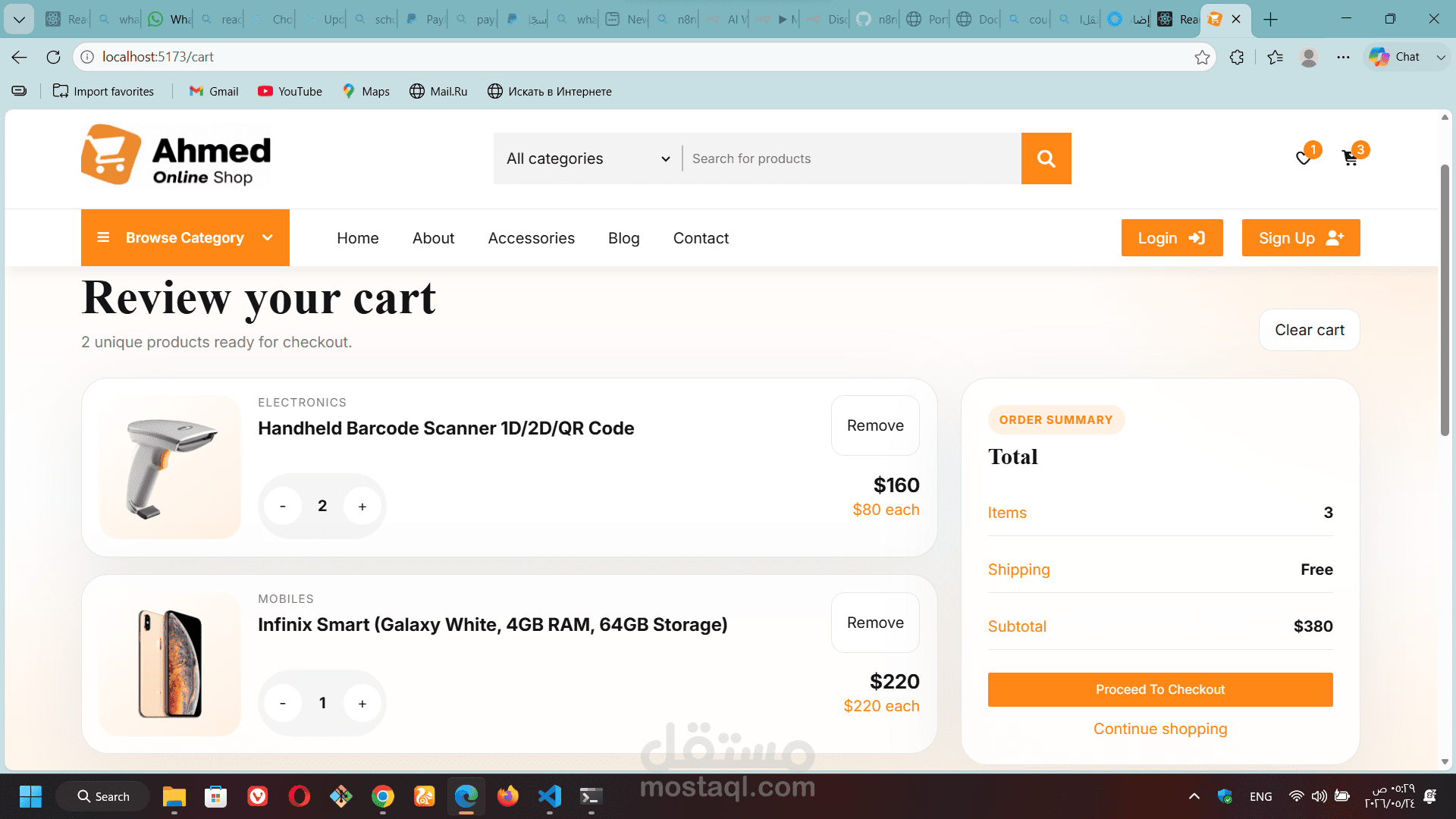Open browser settings and more menu
The image size is (1456, 819).
tap(1343, 57)
